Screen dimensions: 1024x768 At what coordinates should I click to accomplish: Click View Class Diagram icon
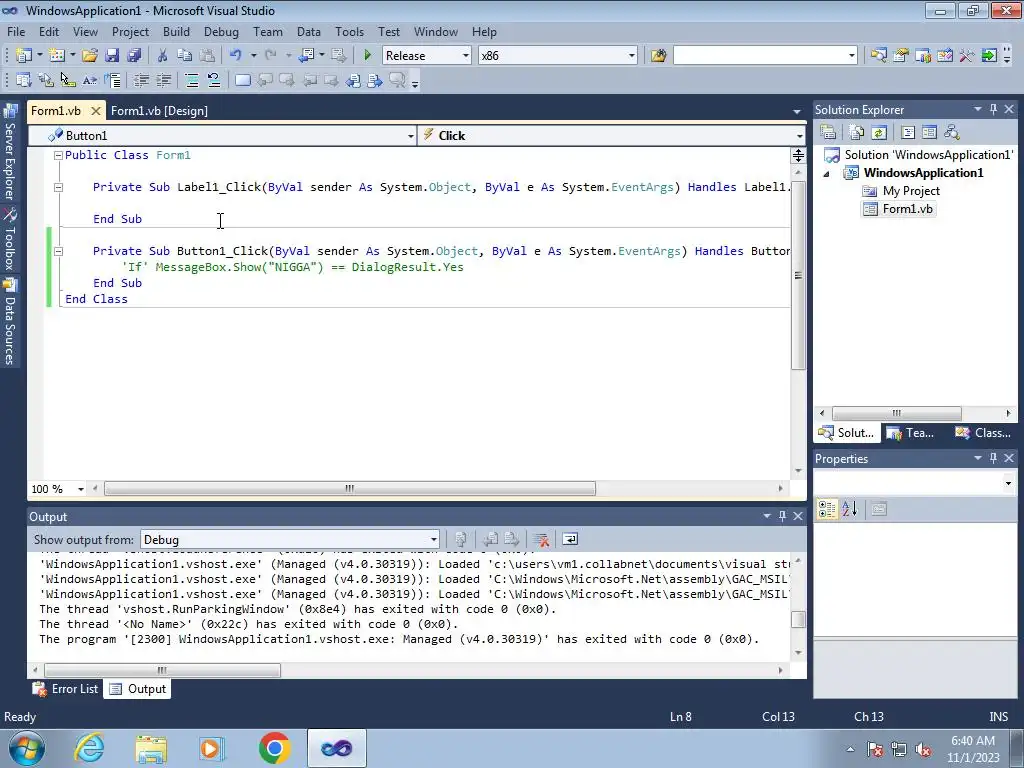[x=952, y=133]
